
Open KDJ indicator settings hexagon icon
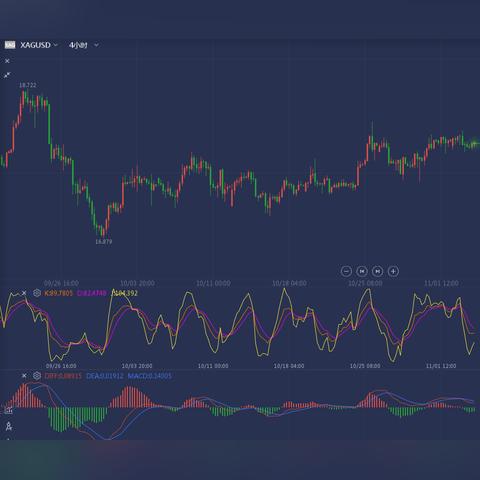point(37,293)
